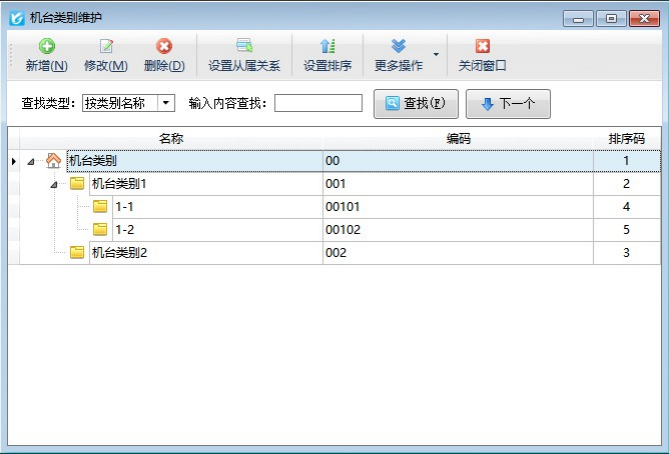This screenshot has width=669, height=454.
Task: Click the home icon of 机台类别 root
Action: pos(54,160)
